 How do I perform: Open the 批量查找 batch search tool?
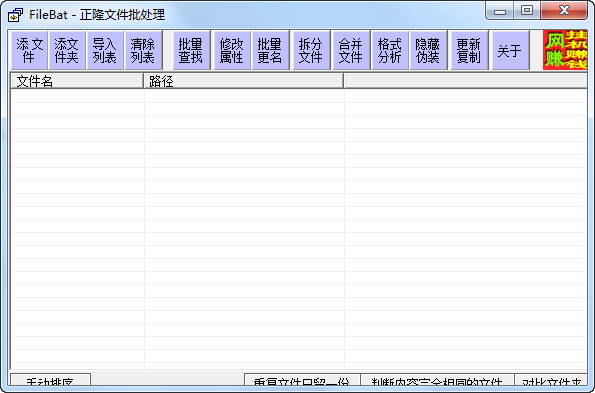coord(191,50)
